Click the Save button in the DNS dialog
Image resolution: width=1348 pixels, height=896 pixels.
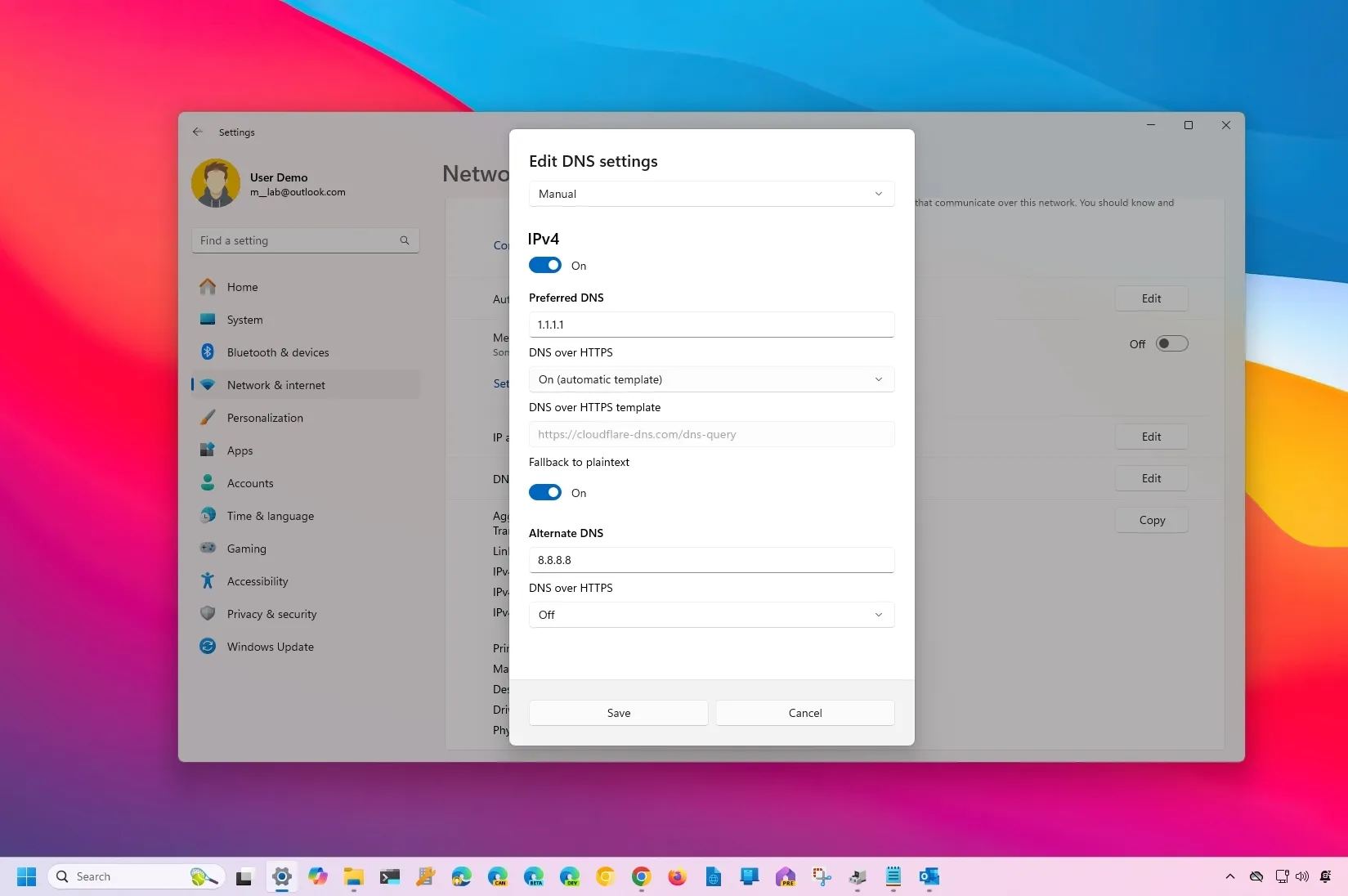(619, 713)
